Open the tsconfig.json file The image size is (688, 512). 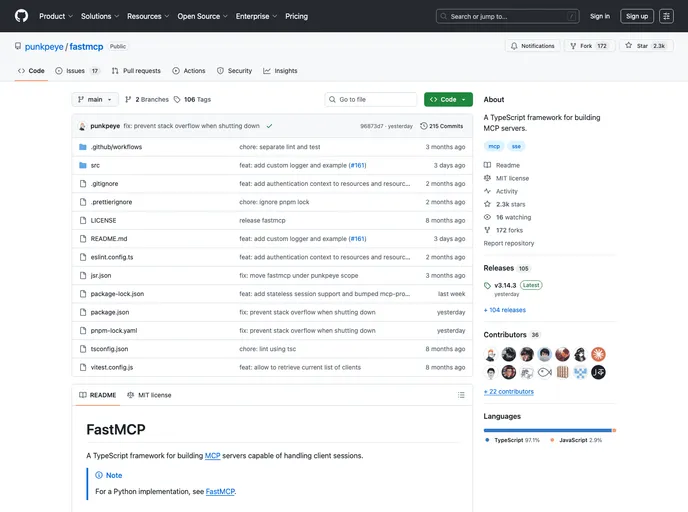pos(109,350)
